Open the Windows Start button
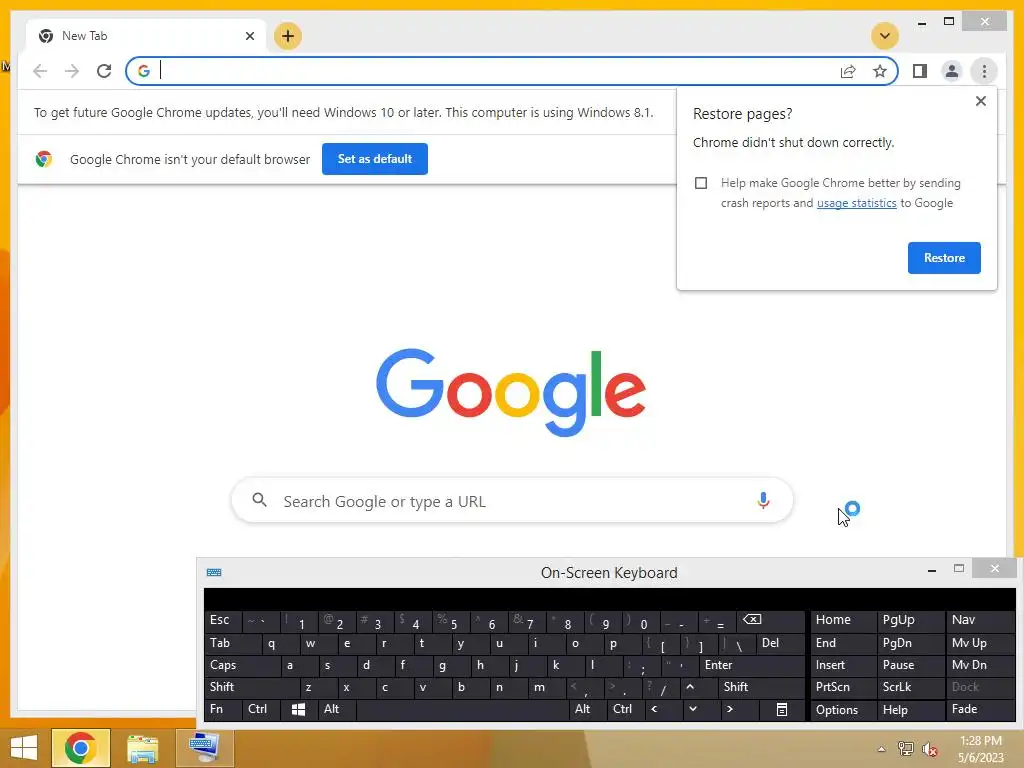 click(24, 748)
